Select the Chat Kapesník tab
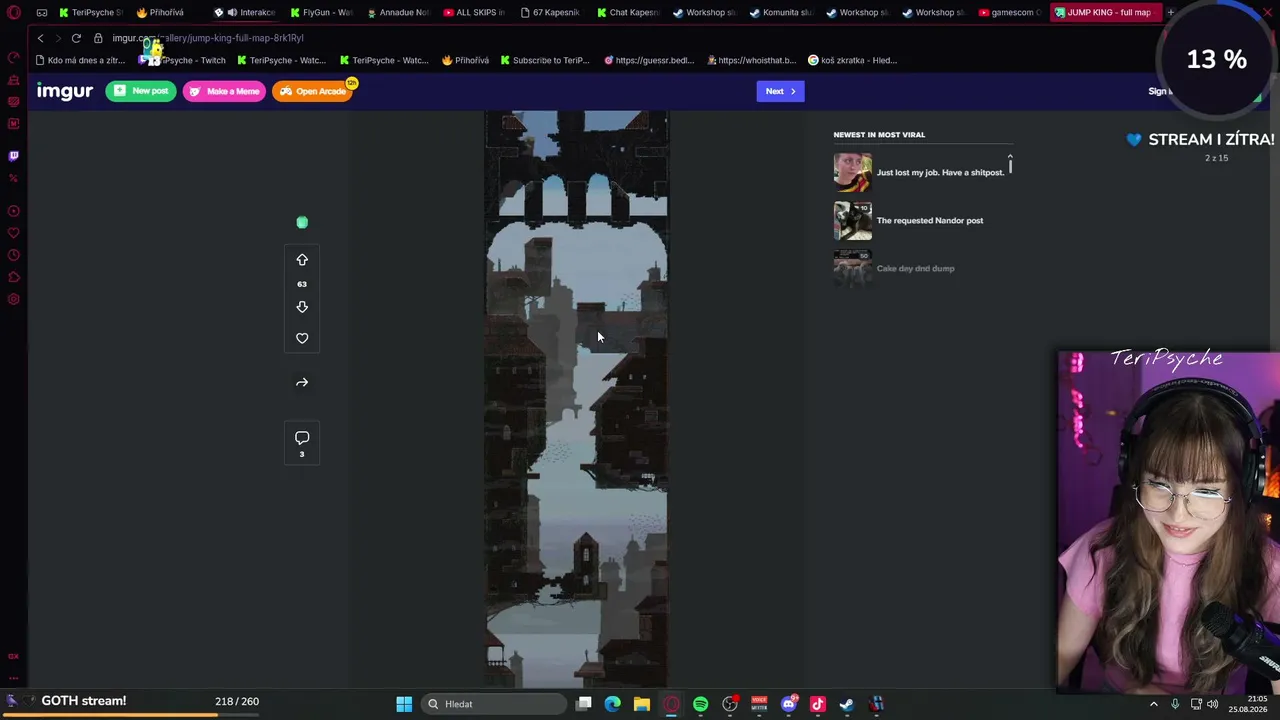Screen dimensions: 1280x720 coord(627,13)
